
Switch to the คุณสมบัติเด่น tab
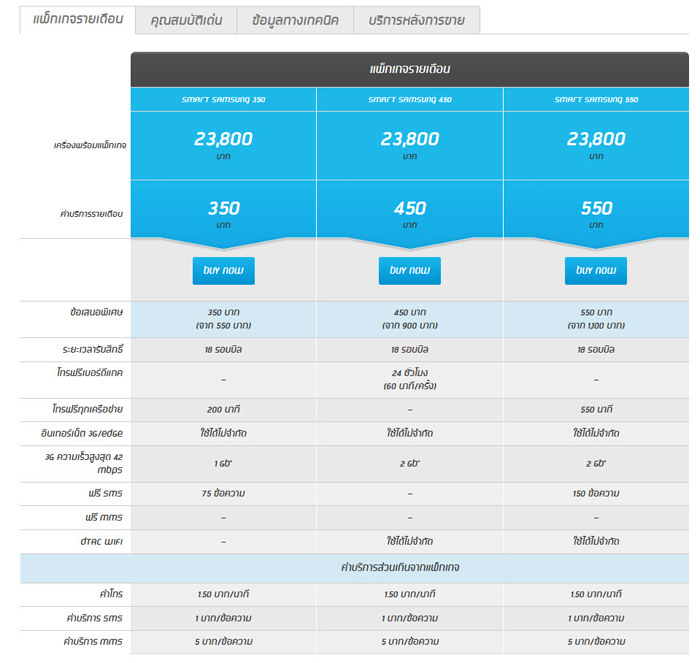(x=186, y=20)
